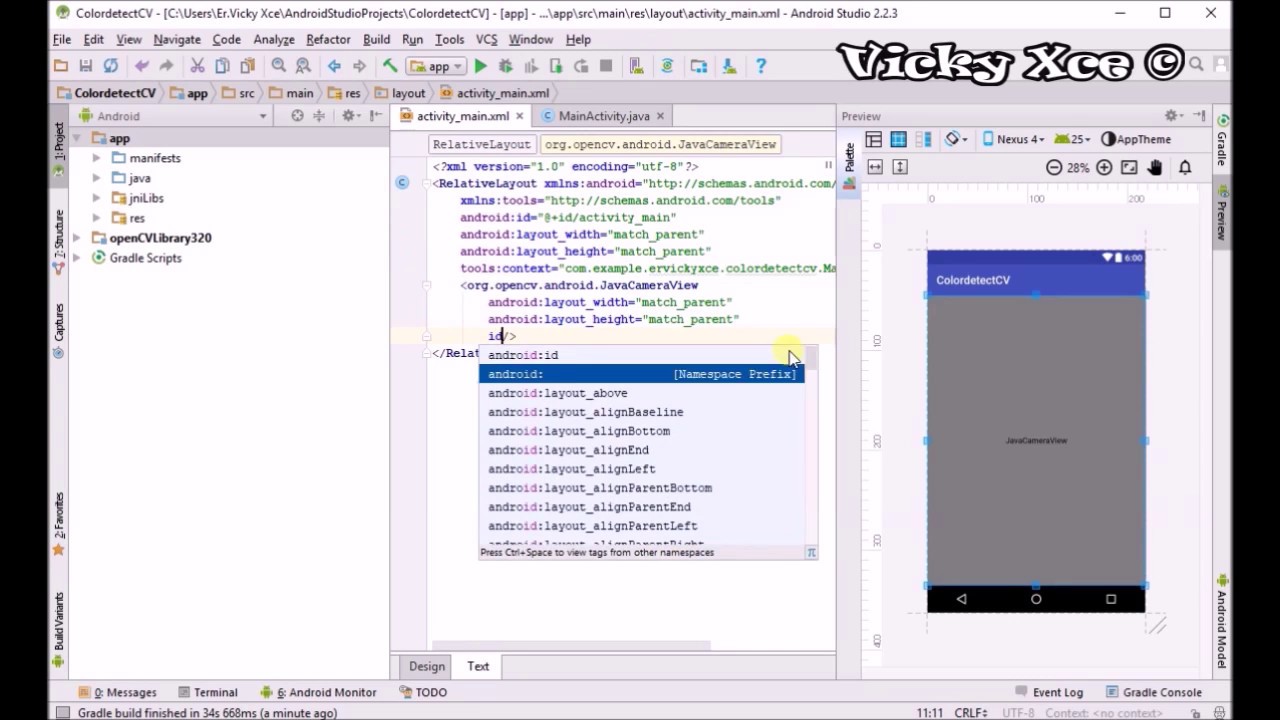This screenshot has width=1280, height=720.
Task: Click the Copy toolbar icon
Action: 222,66
